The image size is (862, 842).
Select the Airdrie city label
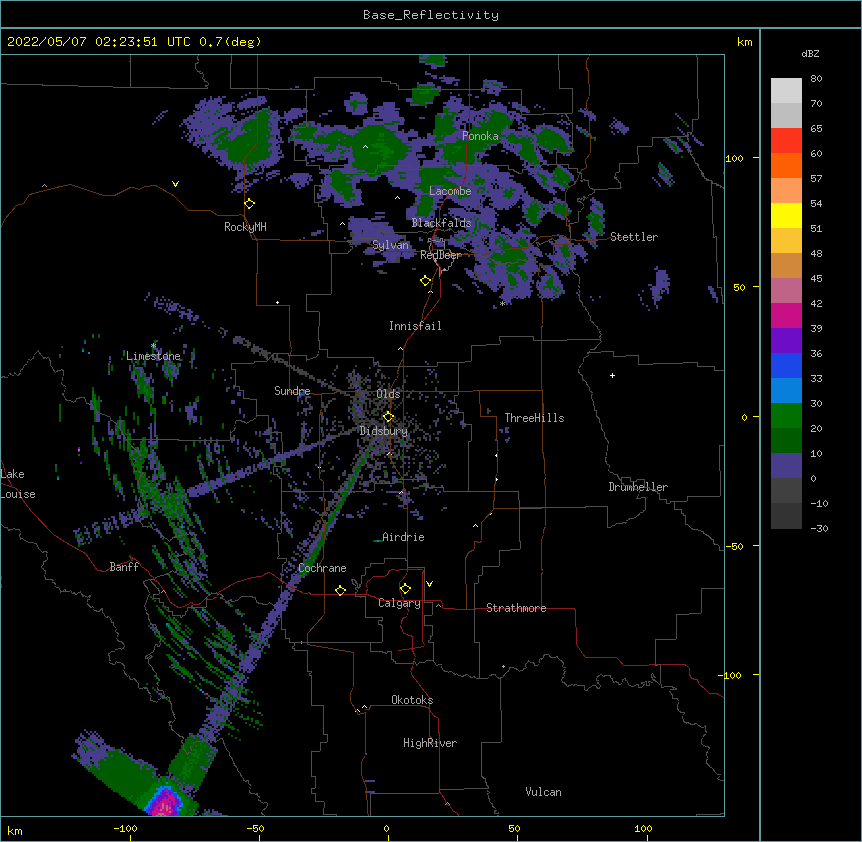(x=403, y=537)
